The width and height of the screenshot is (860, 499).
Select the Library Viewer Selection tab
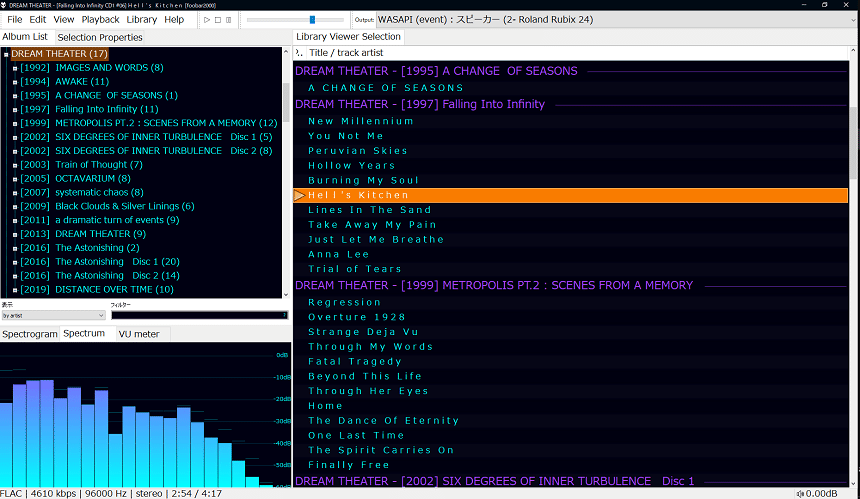click(348, 37)
